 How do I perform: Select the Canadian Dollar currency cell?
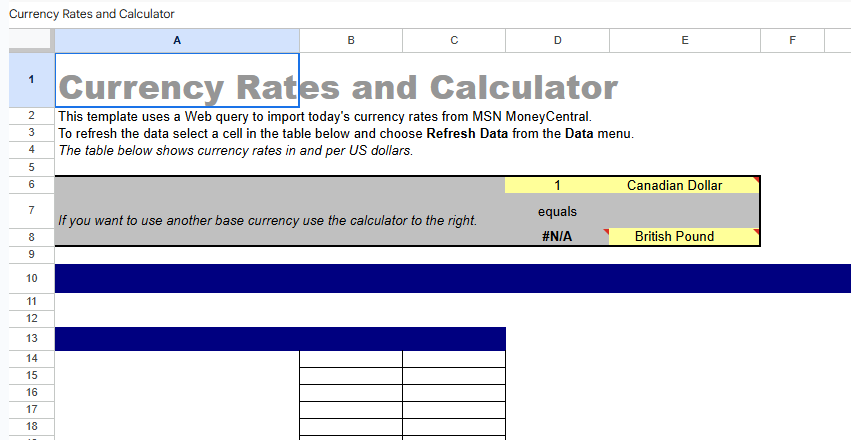684,185
